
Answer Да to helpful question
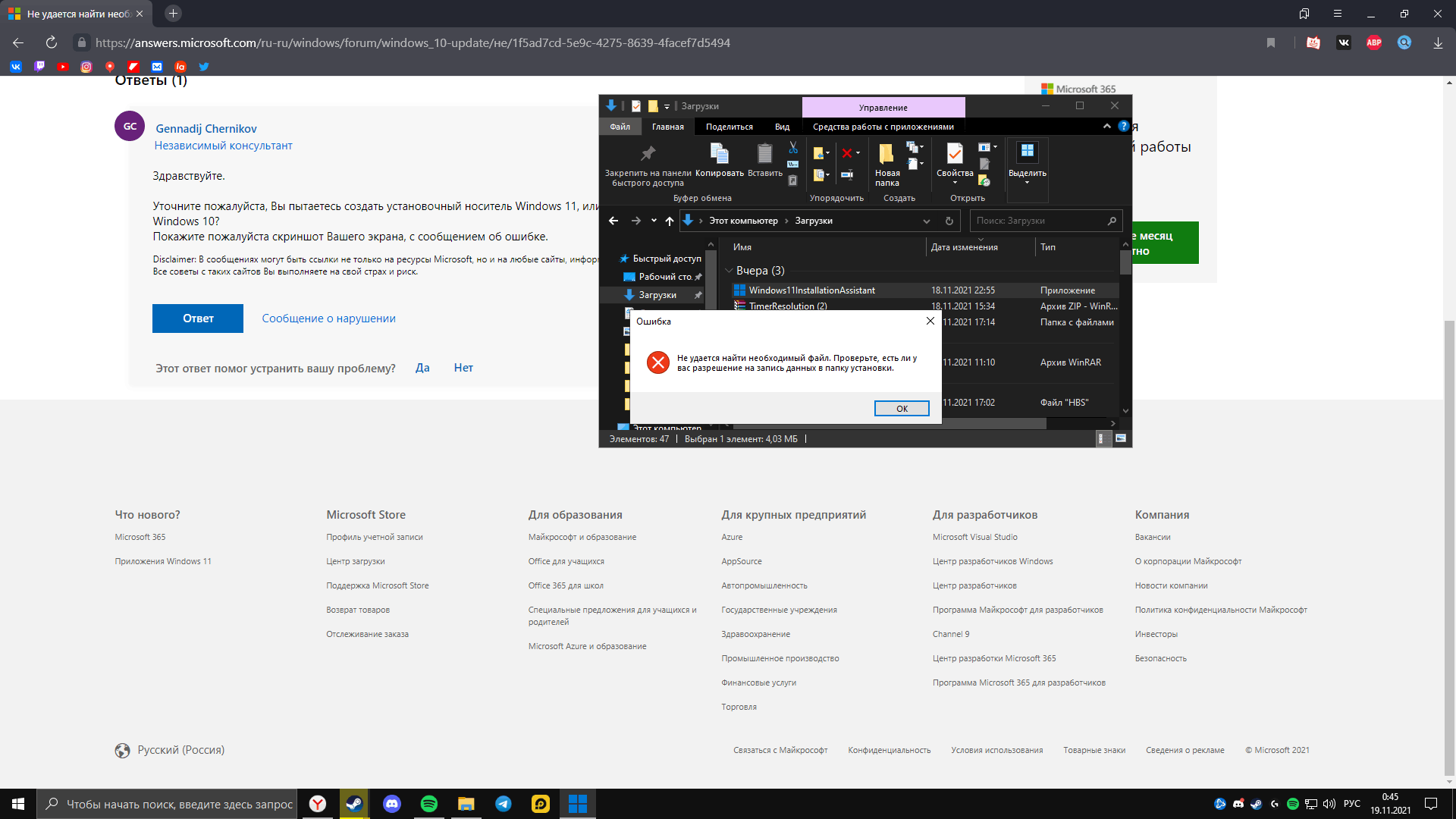422,368
